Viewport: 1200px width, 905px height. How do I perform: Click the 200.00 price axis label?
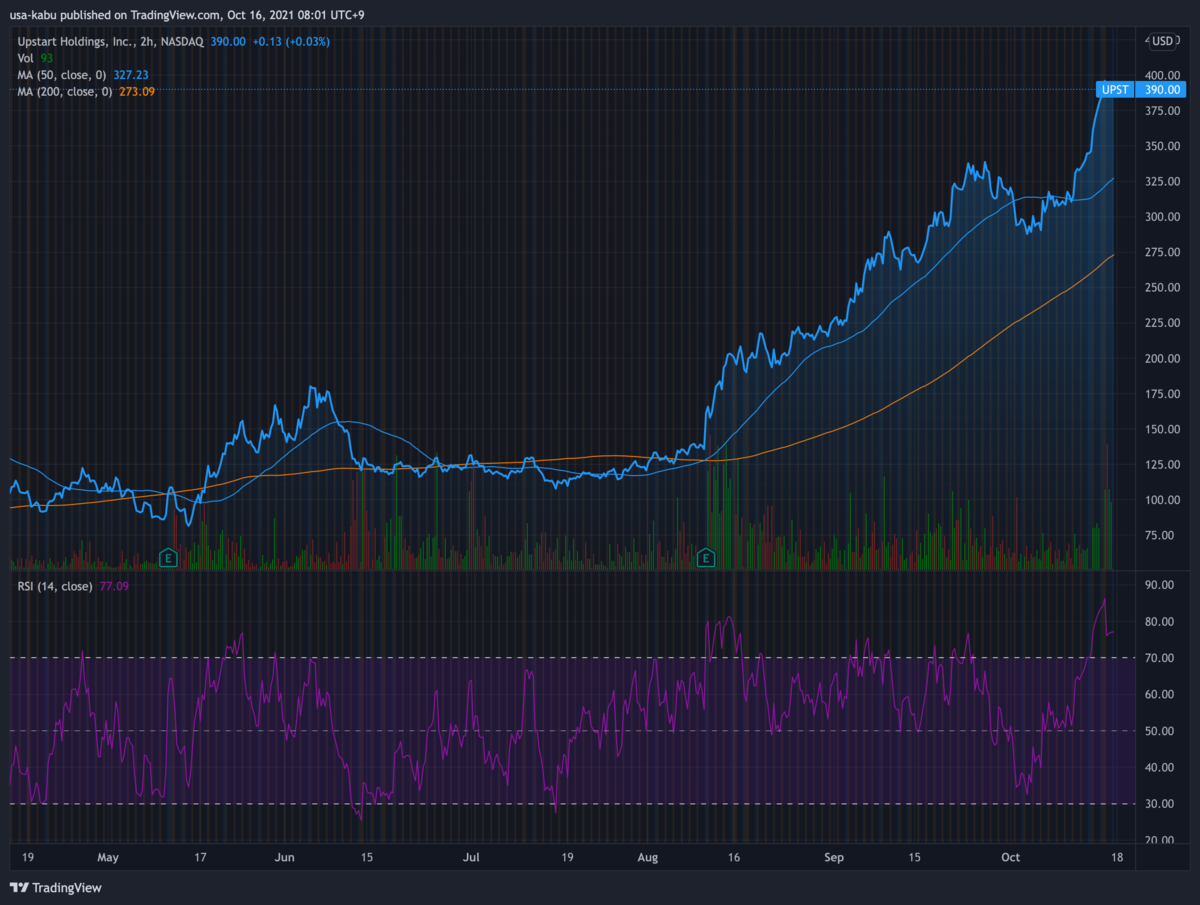pos(1164,358)
